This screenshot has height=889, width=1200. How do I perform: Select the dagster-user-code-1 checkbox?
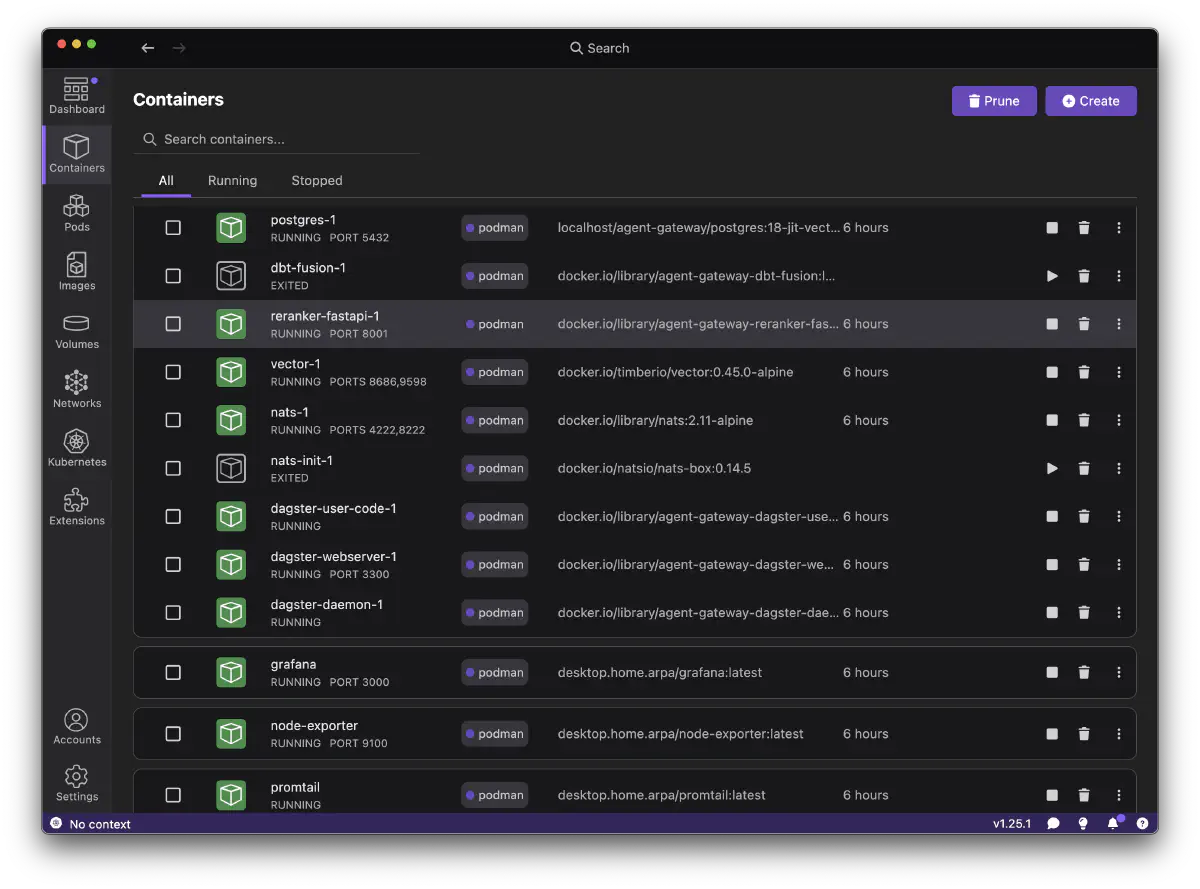coord(173,517)
